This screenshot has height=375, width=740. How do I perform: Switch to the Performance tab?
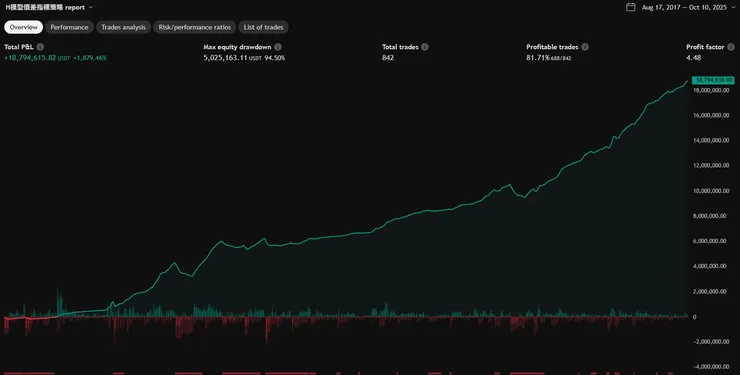(69, 27)
